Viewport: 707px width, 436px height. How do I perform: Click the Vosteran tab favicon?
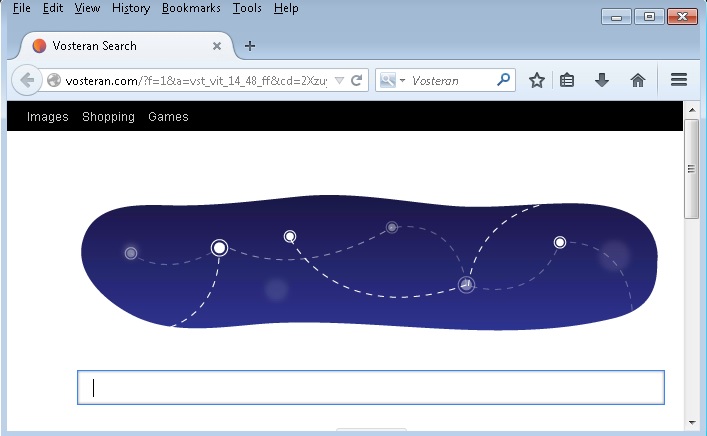click(39, 46)
